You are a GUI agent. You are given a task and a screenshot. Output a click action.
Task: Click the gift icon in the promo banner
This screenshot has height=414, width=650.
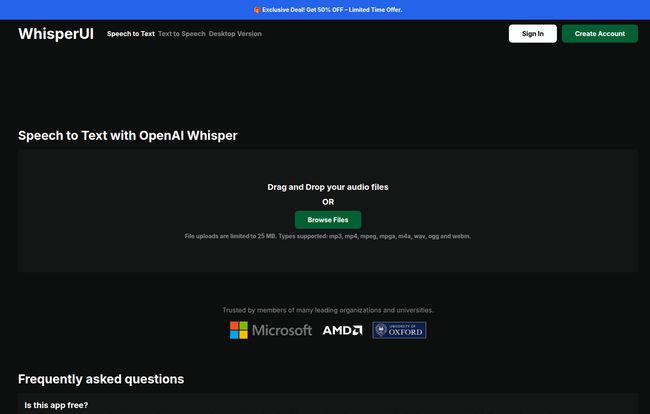257,10
